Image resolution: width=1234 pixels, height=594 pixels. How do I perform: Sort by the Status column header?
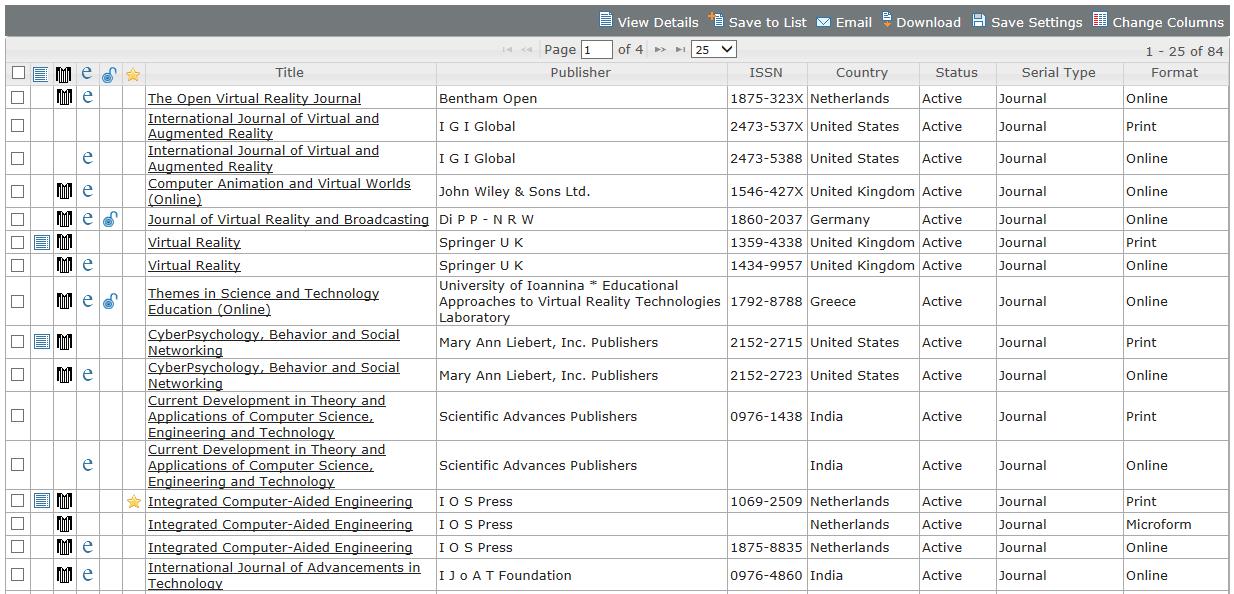(956, 73)
